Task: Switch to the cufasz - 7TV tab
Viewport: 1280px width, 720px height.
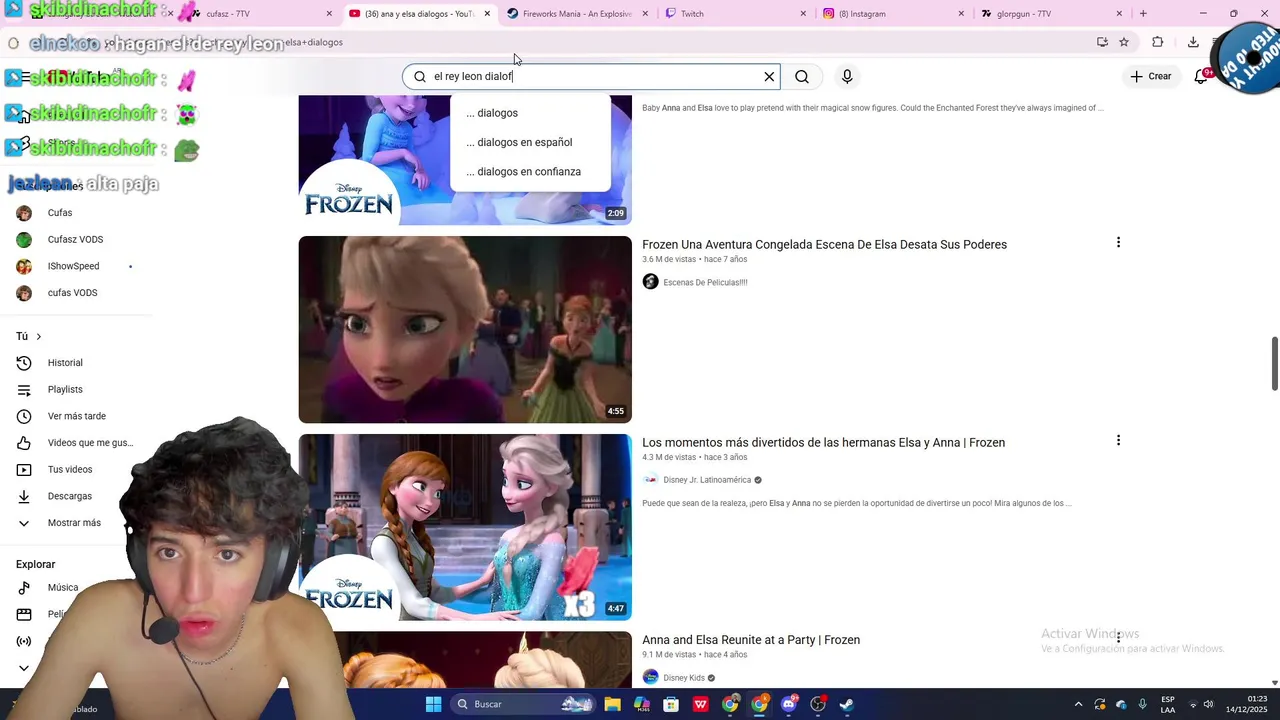Action: coord(260,14)
